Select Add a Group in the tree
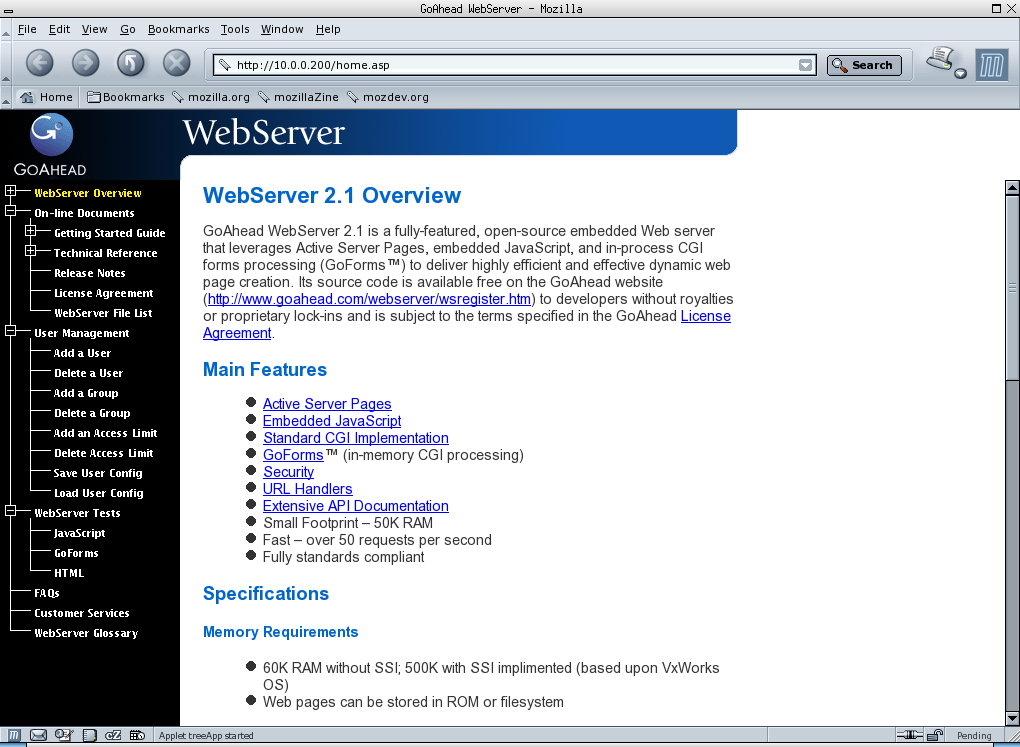The image size is (1020, 747). click(x=86, y=393)
